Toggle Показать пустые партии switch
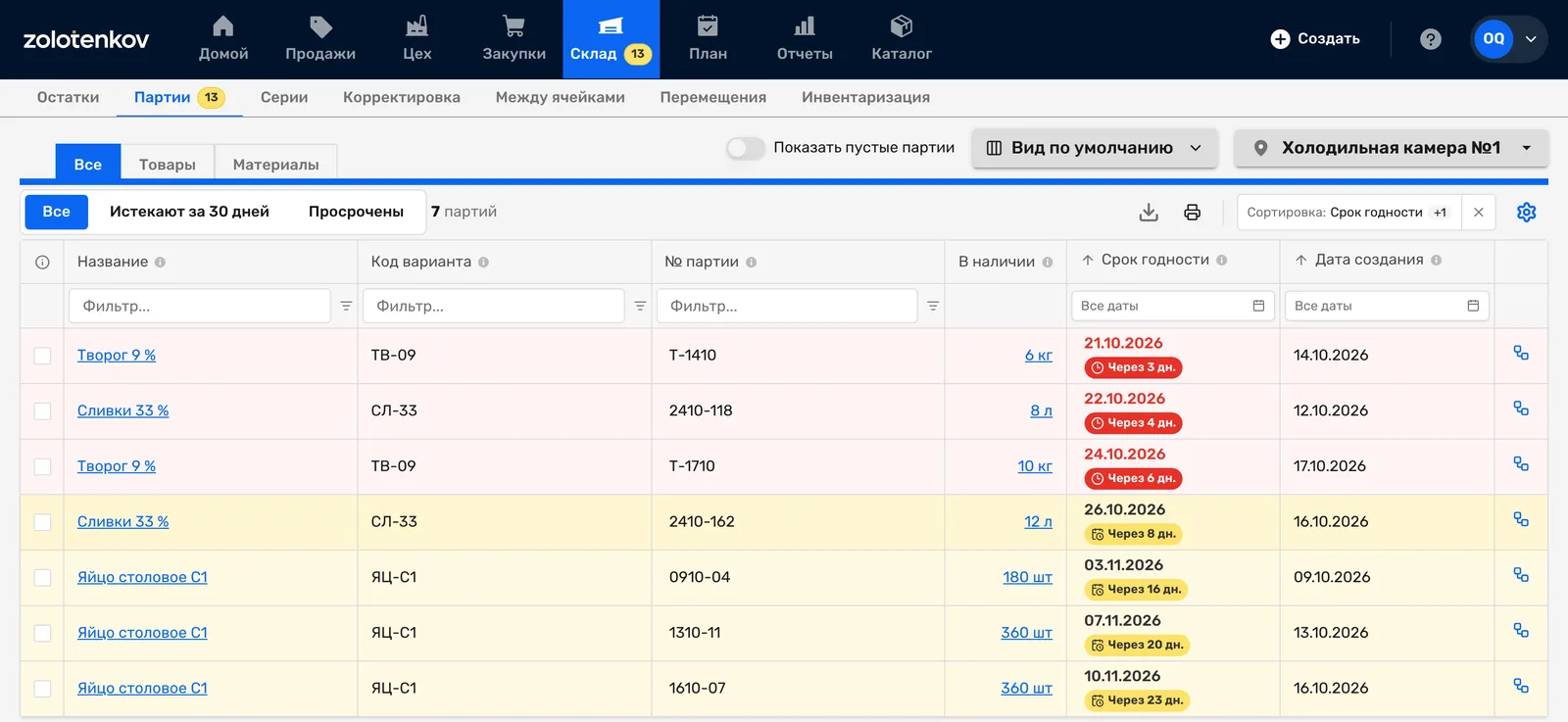Viewport: 1568px width, 722px height. coord(746,148)
